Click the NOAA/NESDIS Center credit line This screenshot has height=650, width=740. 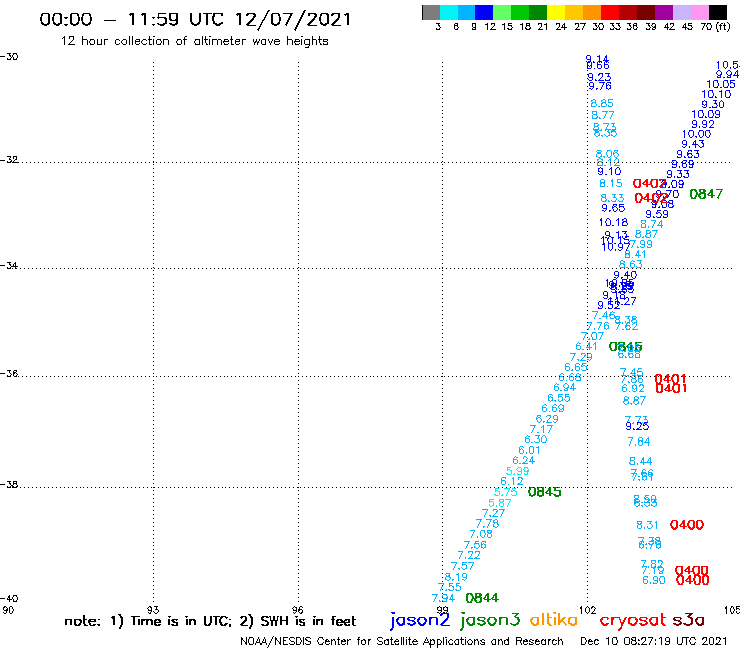402,642
